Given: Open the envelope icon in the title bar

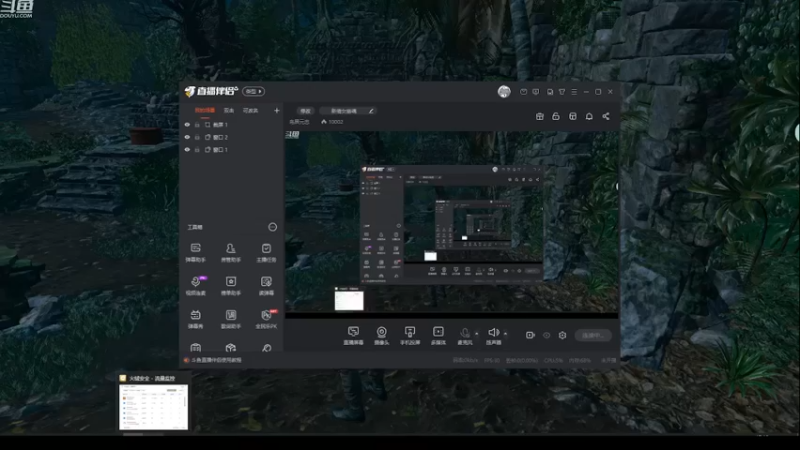Looking at the screenshot, I should click(x=523, y=92).
